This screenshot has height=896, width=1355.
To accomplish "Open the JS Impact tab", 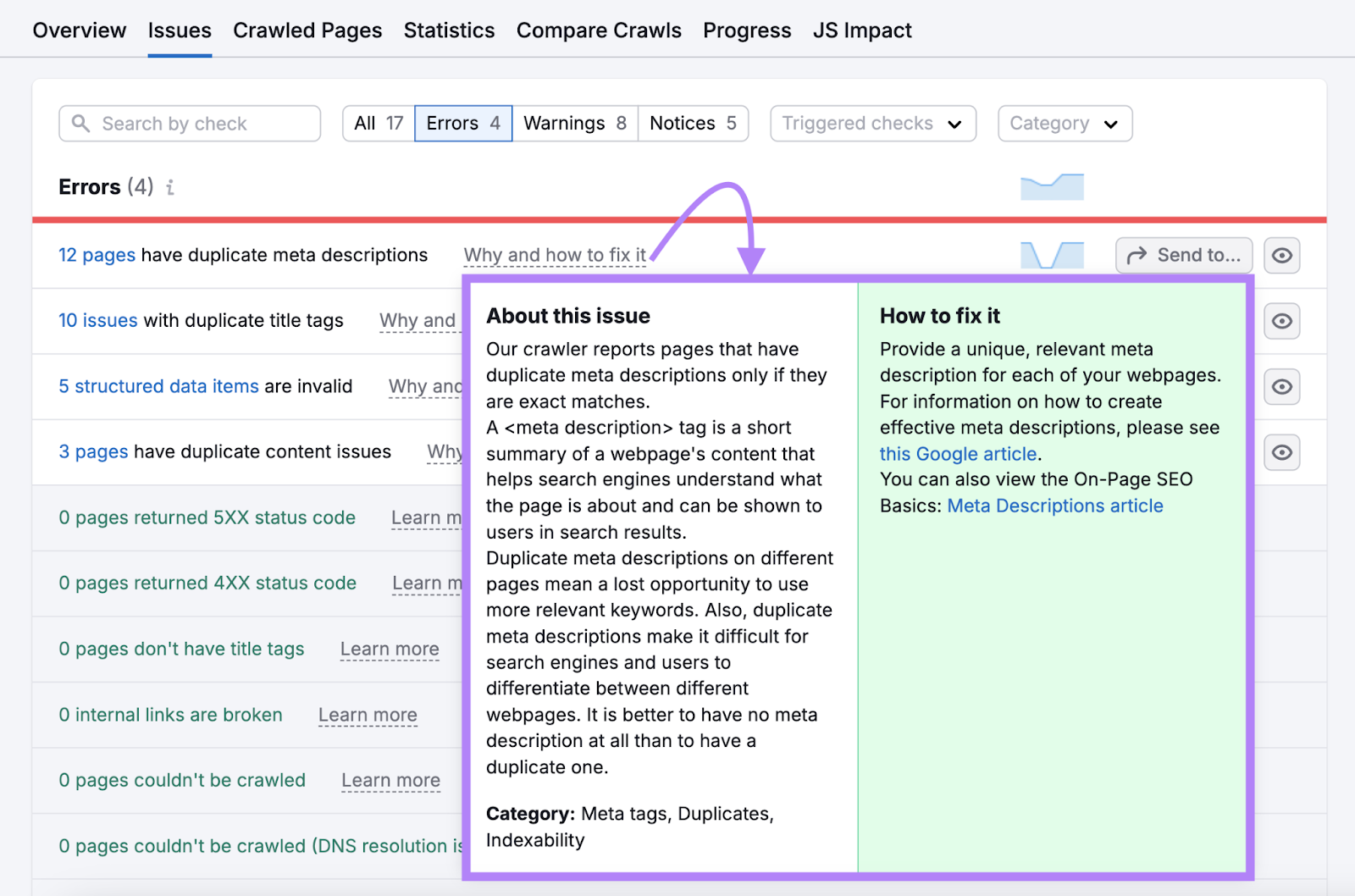I will click(862, 30).
